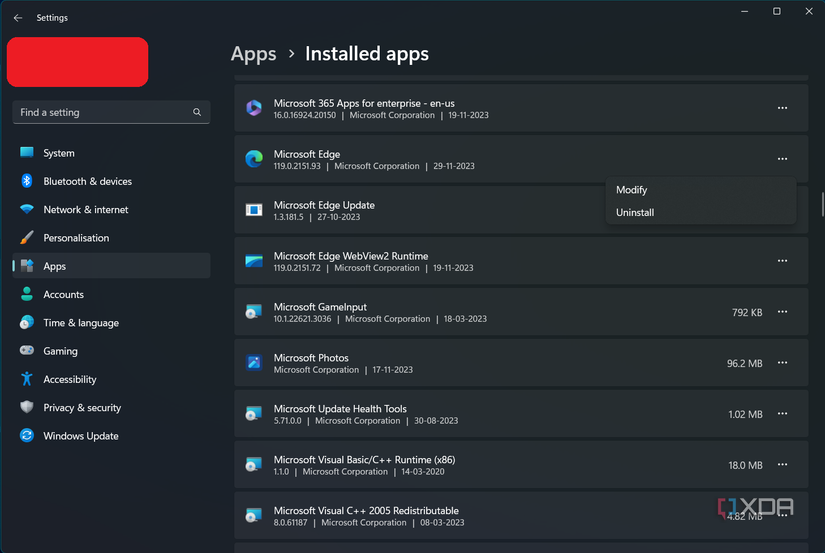Click the Edge WebView2 Runtime icon
The image size is (825, 553).
(254, 261)
